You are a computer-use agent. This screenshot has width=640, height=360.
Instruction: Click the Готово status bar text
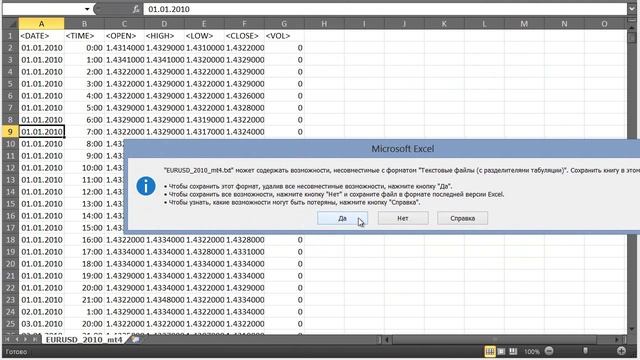16,351
